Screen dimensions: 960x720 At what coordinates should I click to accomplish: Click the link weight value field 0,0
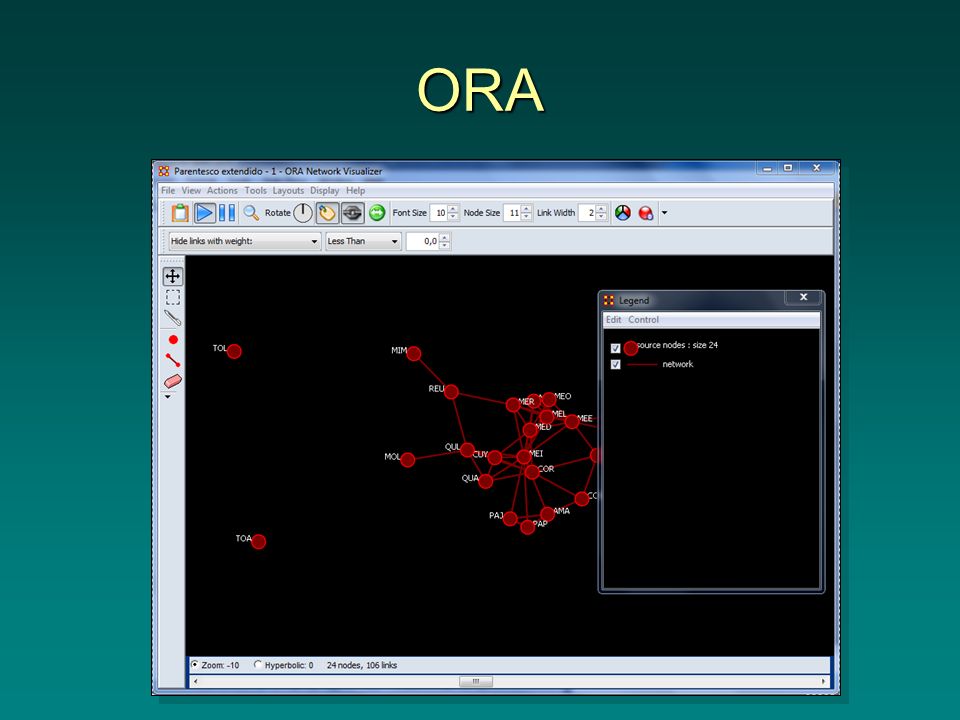422,241
